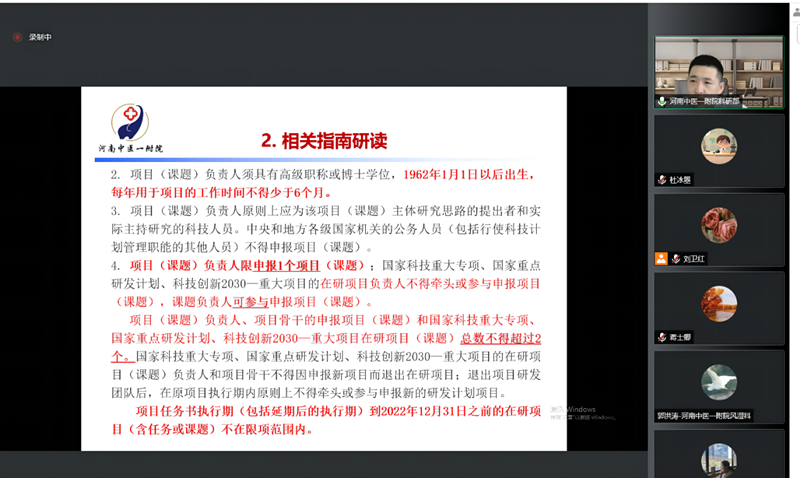Image resolution: width=800 pixels, height=478 pixels.
Task: Click the underlined 总数不得超过2个 text on slide
Action: 327,347
